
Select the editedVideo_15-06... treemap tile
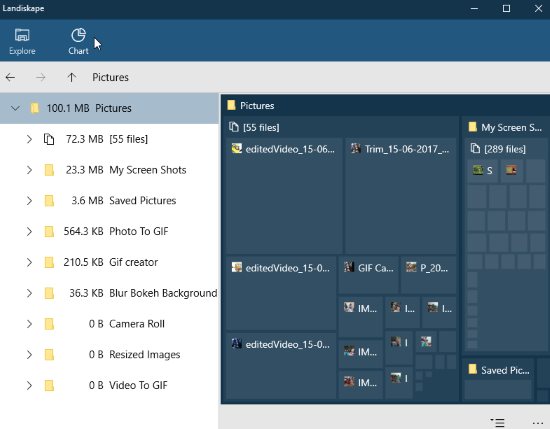pyautogui.click(x=284, y=195)
